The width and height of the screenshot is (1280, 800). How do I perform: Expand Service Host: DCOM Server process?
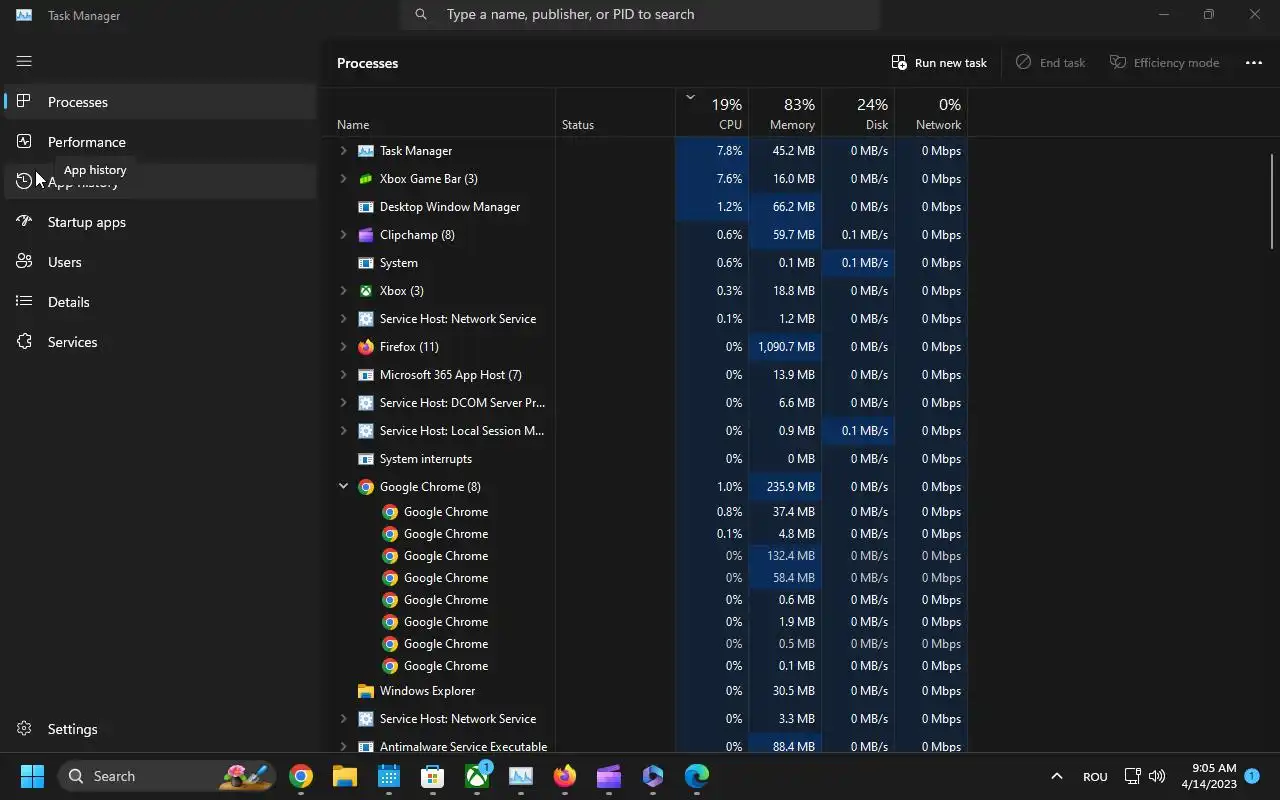point(343,403)
